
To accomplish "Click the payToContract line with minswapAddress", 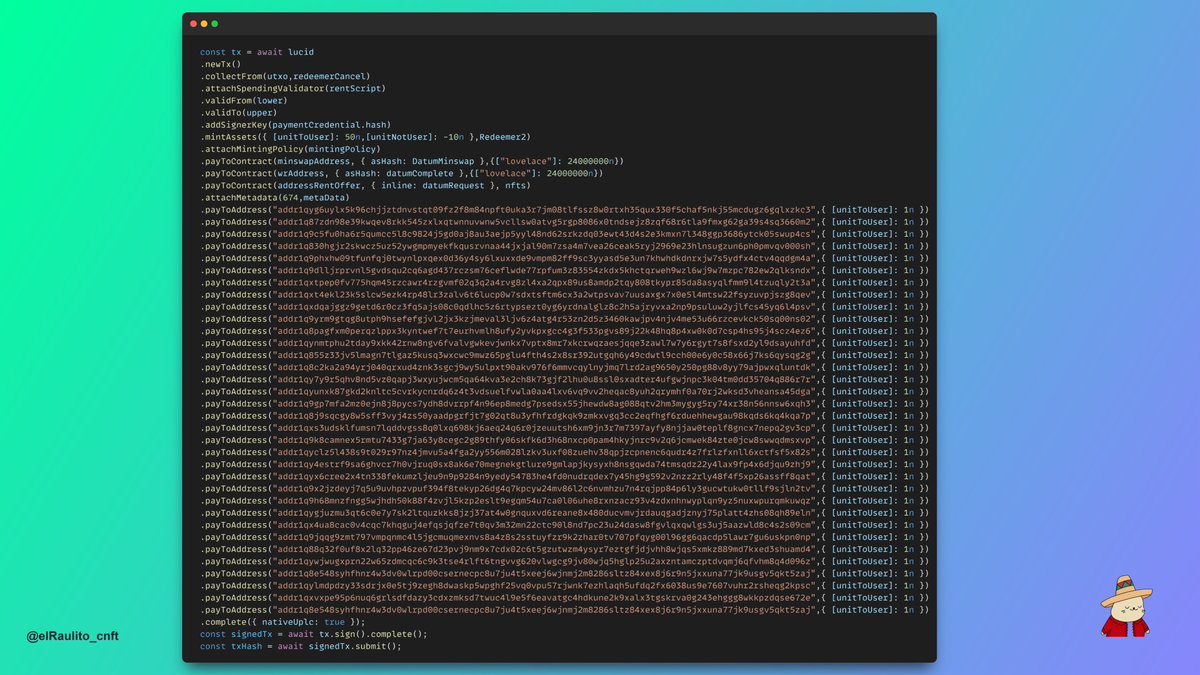I will tap(413, 161).
